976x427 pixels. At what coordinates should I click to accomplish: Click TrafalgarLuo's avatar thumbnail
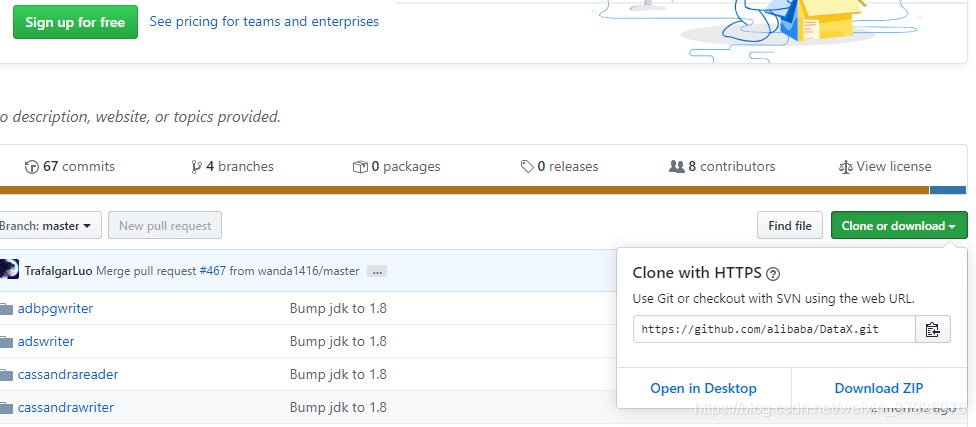(9, 270)
